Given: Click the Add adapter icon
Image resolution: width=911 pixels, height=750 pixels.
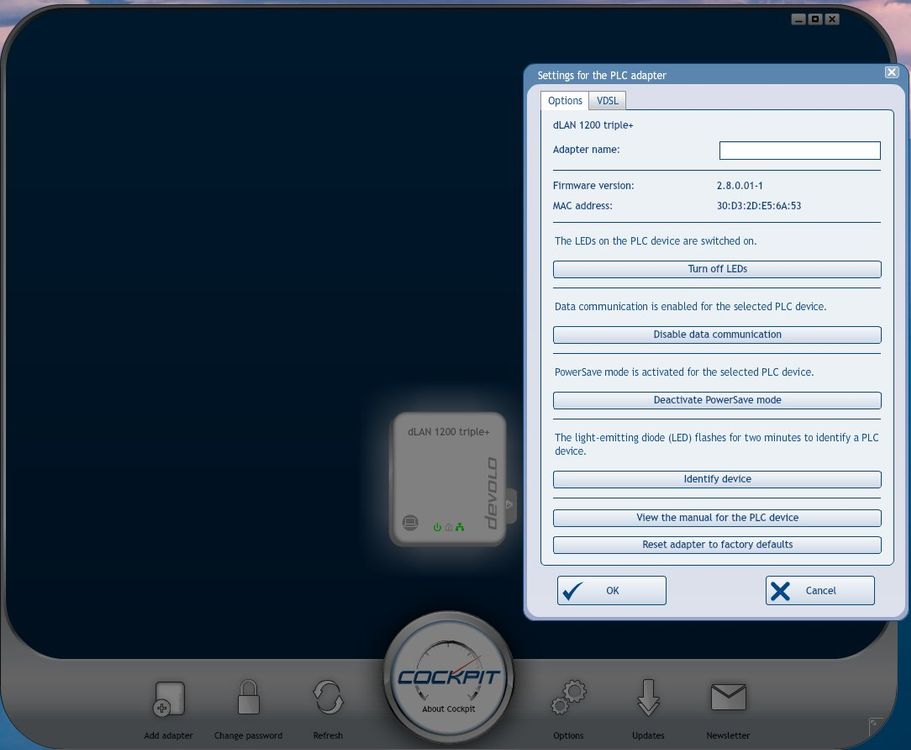Looking at the screenshot, I should [x=168, y=699].
